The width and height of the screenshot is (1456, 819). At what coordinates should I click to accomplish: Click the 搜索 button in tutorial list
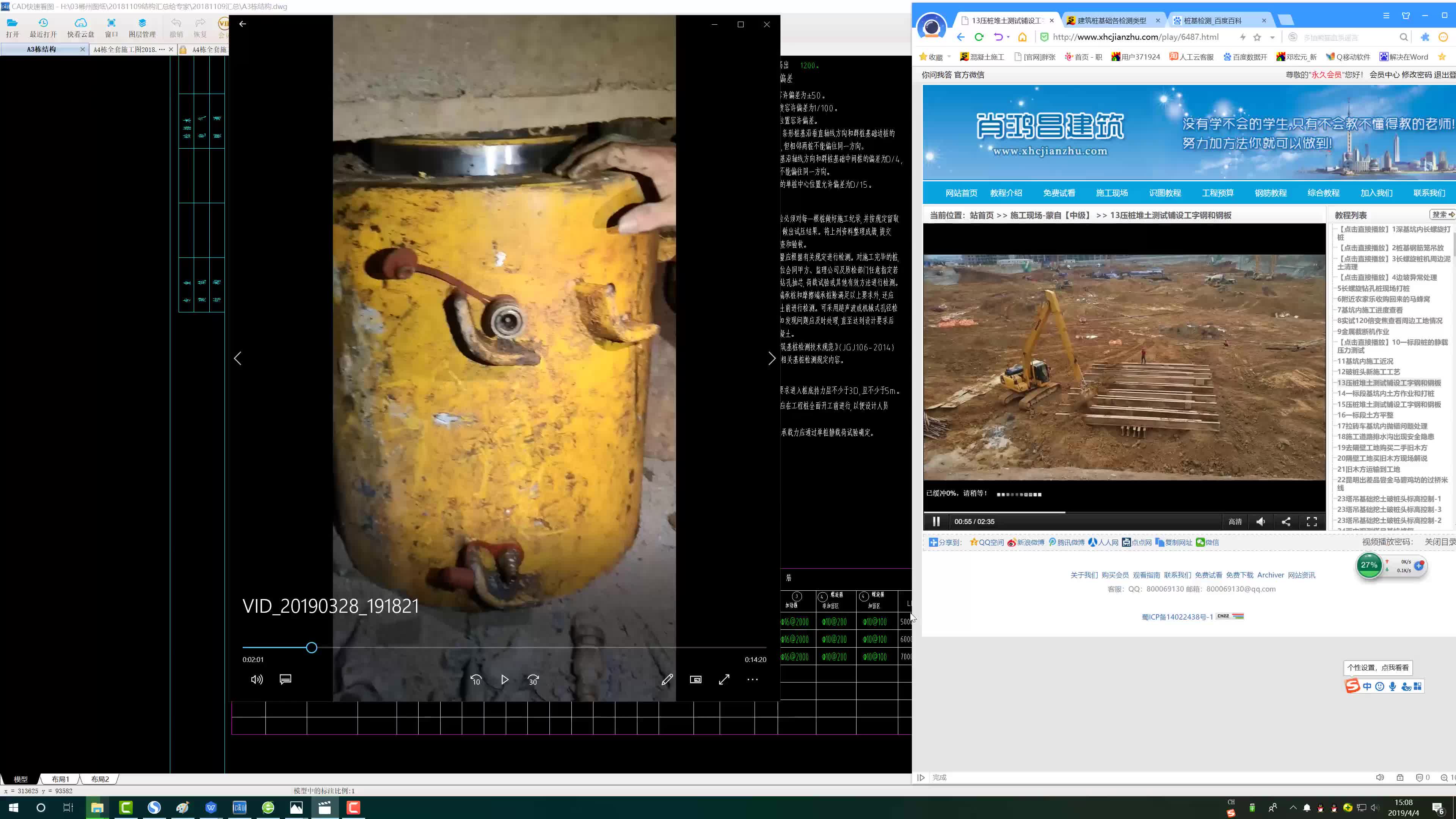pyautogui.click(x=1443, y=215)
